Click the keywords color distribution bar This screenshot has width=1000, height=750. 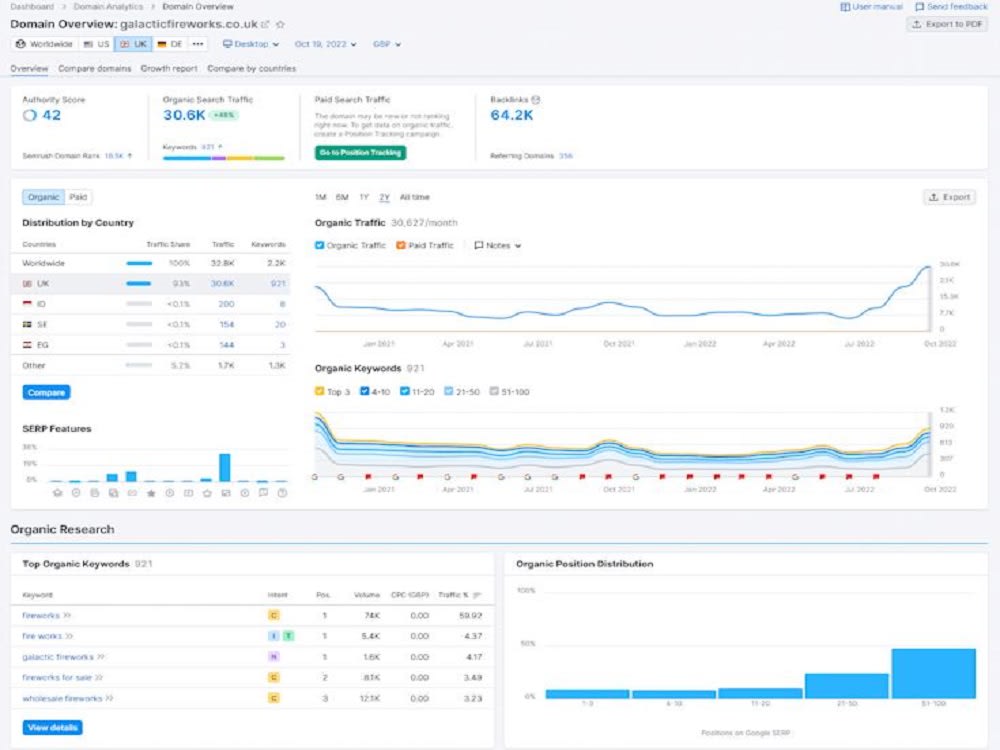click(x=223, y=158)
